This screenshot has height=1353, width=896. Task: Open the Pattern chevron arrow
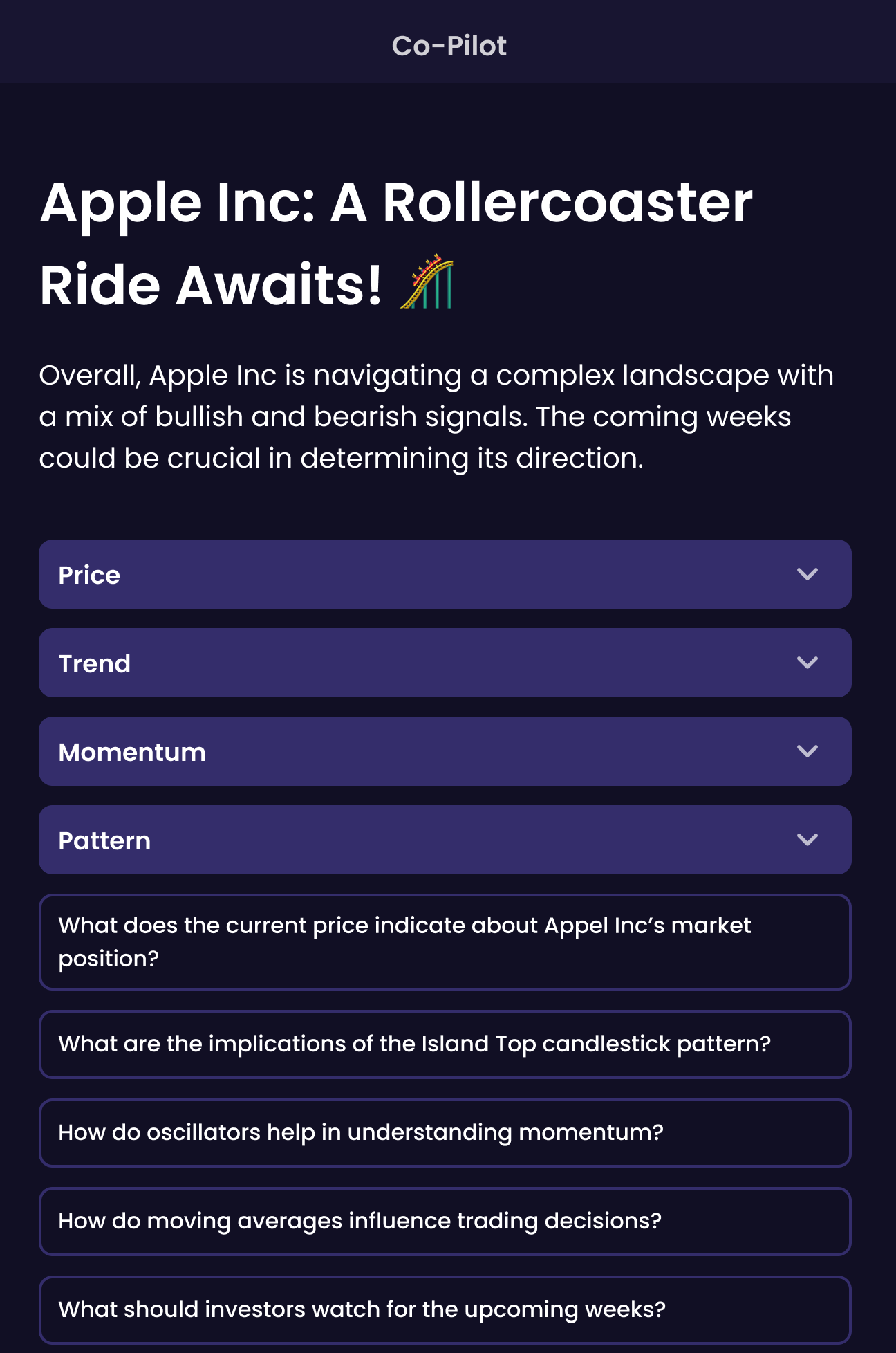coord(808,840)
